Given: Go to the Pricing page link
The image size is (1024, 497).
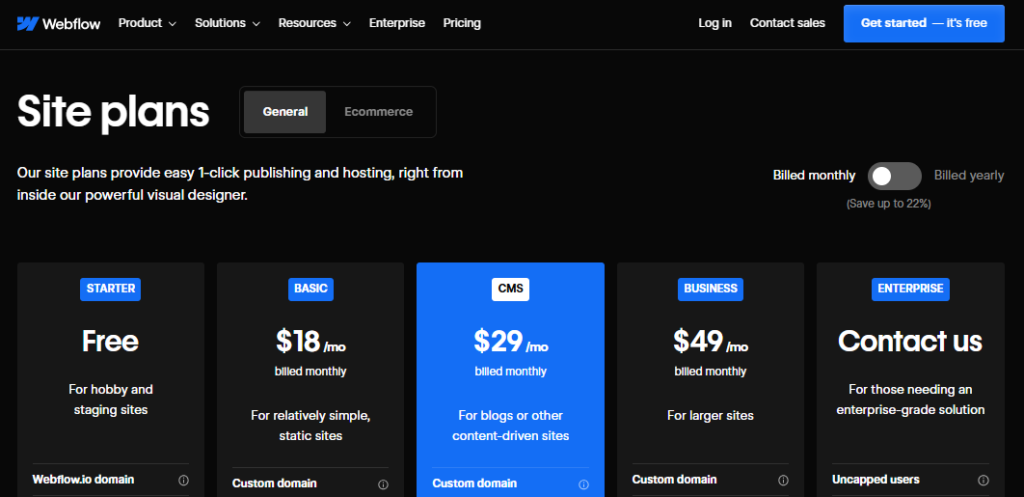Looking at the screenshot, I should (x=462, y=23).
